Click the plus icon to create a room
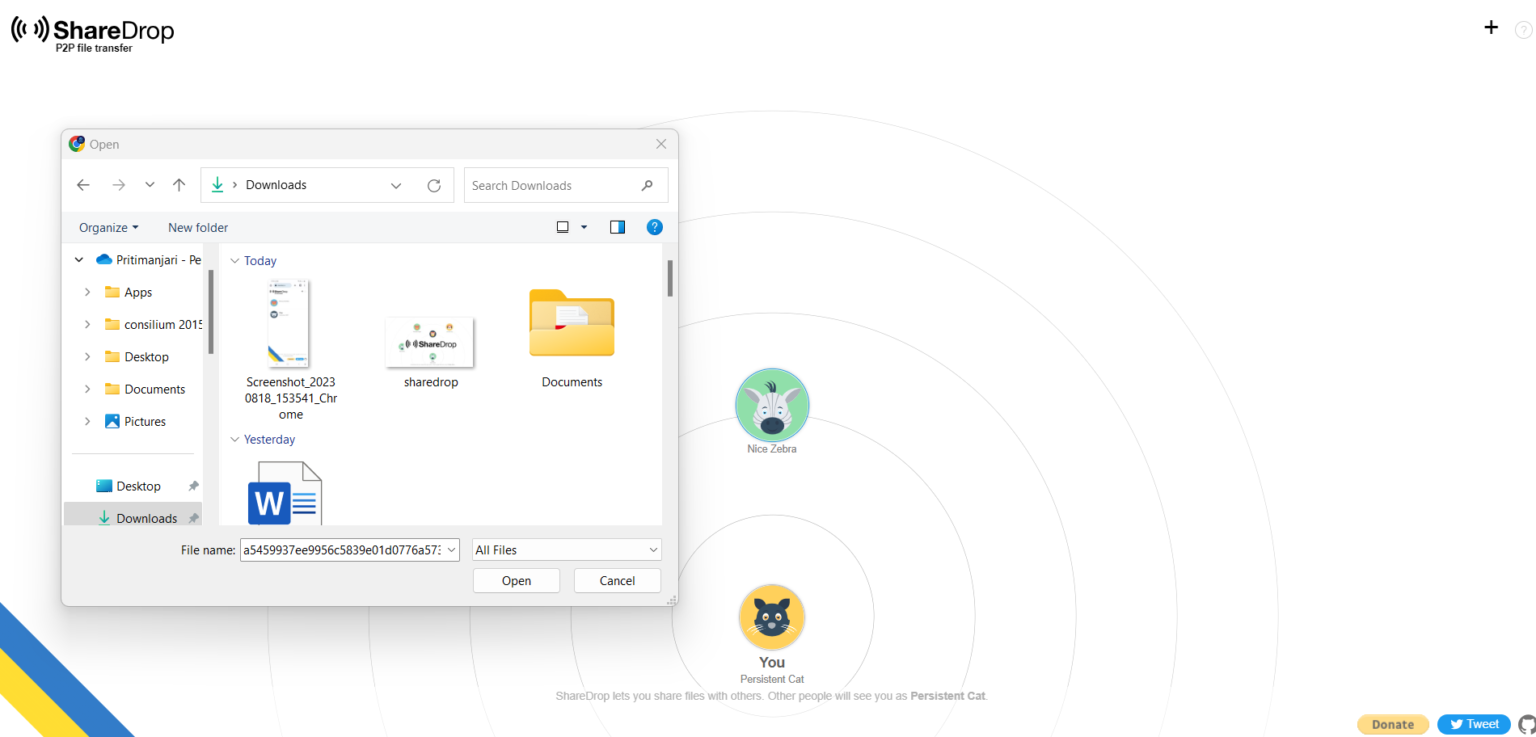The image size is (1536, 737). 1490,28
